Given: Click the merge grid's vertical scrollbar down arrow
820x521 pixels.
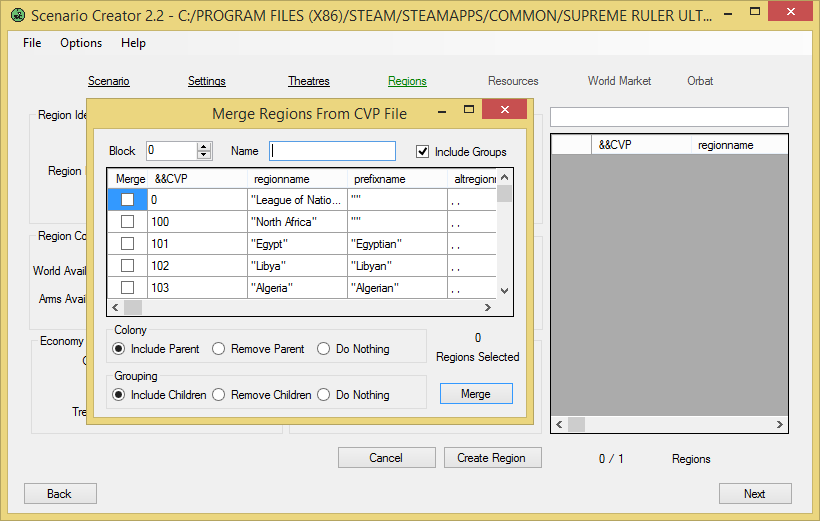Looking at the screenshot, I should 504,291.
